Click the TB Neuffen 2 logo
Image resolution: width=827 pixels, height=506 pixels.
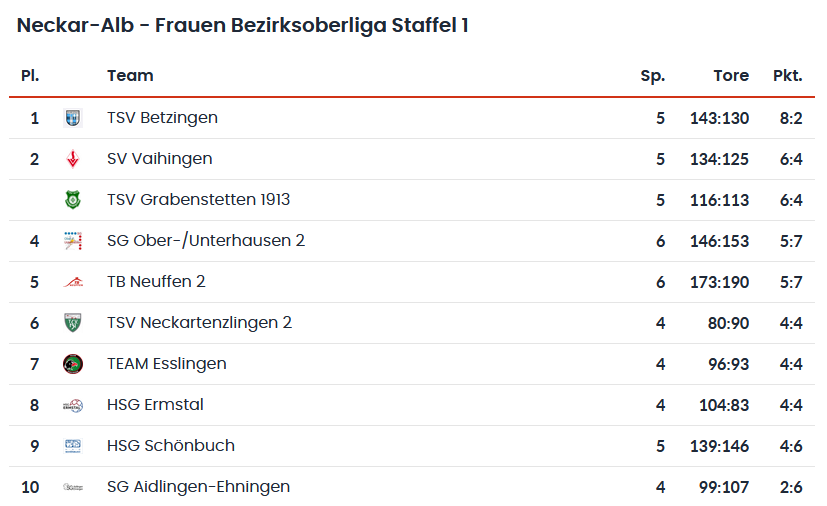(72, 282)
